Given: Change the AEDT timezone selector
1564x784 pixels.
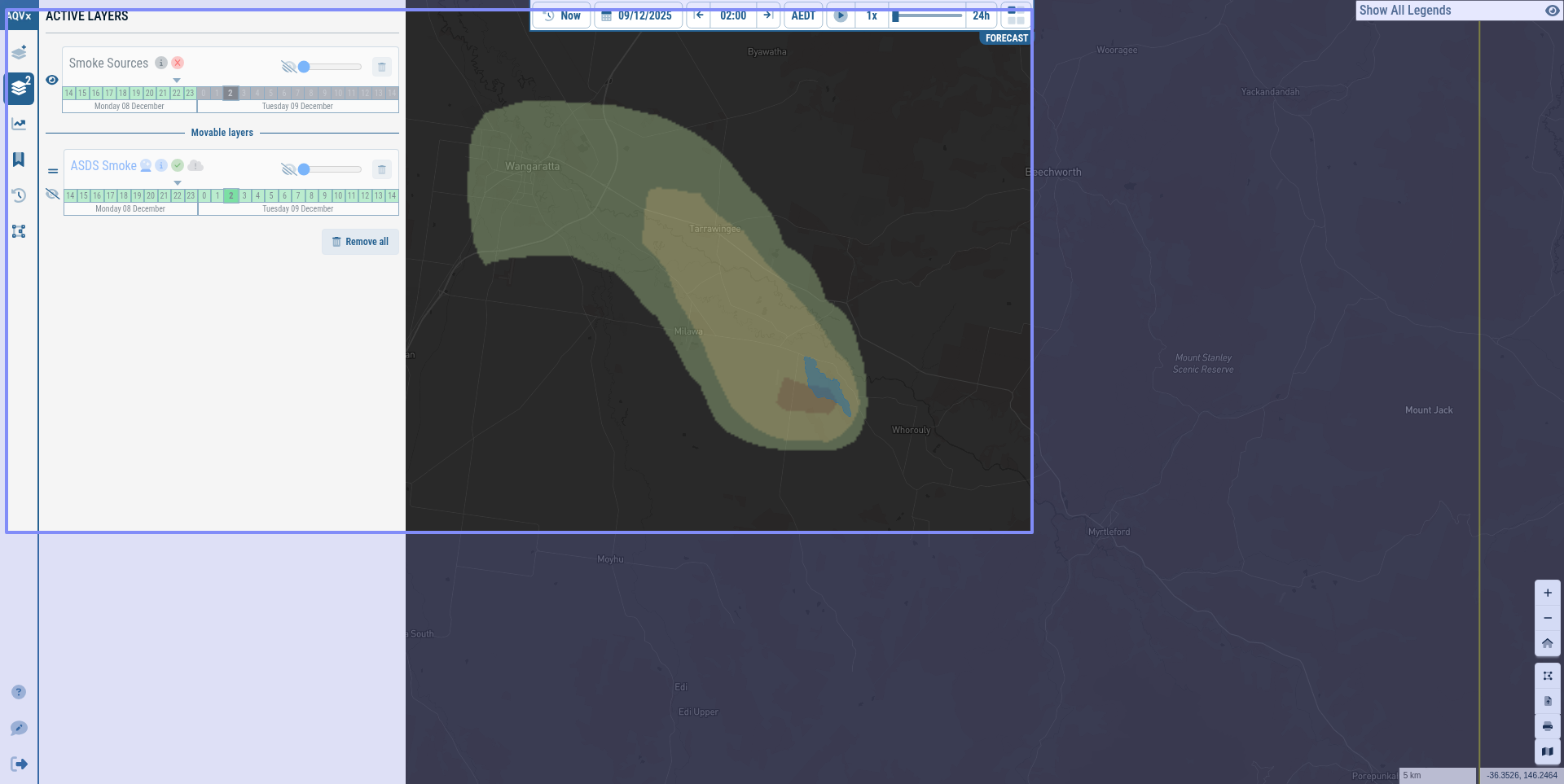Looking at the screenshot, I should 803,15.
